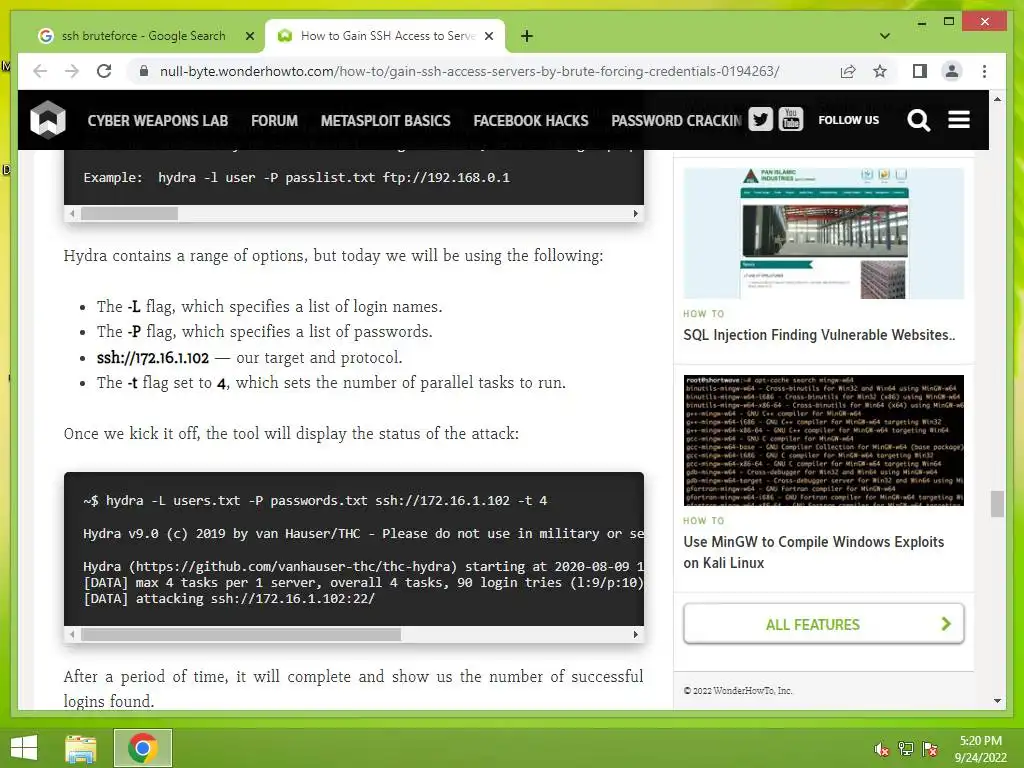Share this page using the share icon
The image size is (1024, 768).
[848, 71]
